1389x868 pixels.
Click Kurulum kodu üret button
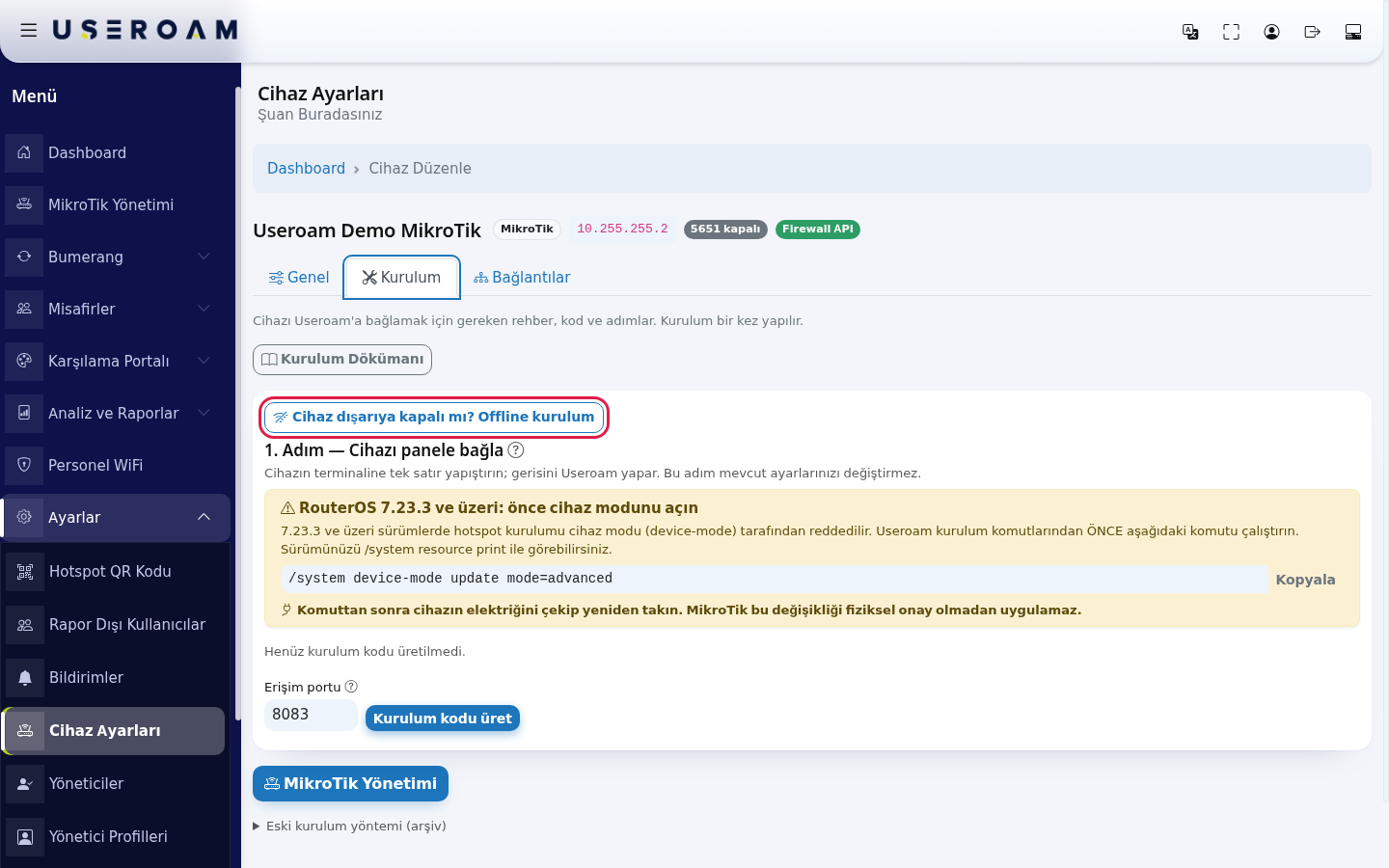(443, 719)
